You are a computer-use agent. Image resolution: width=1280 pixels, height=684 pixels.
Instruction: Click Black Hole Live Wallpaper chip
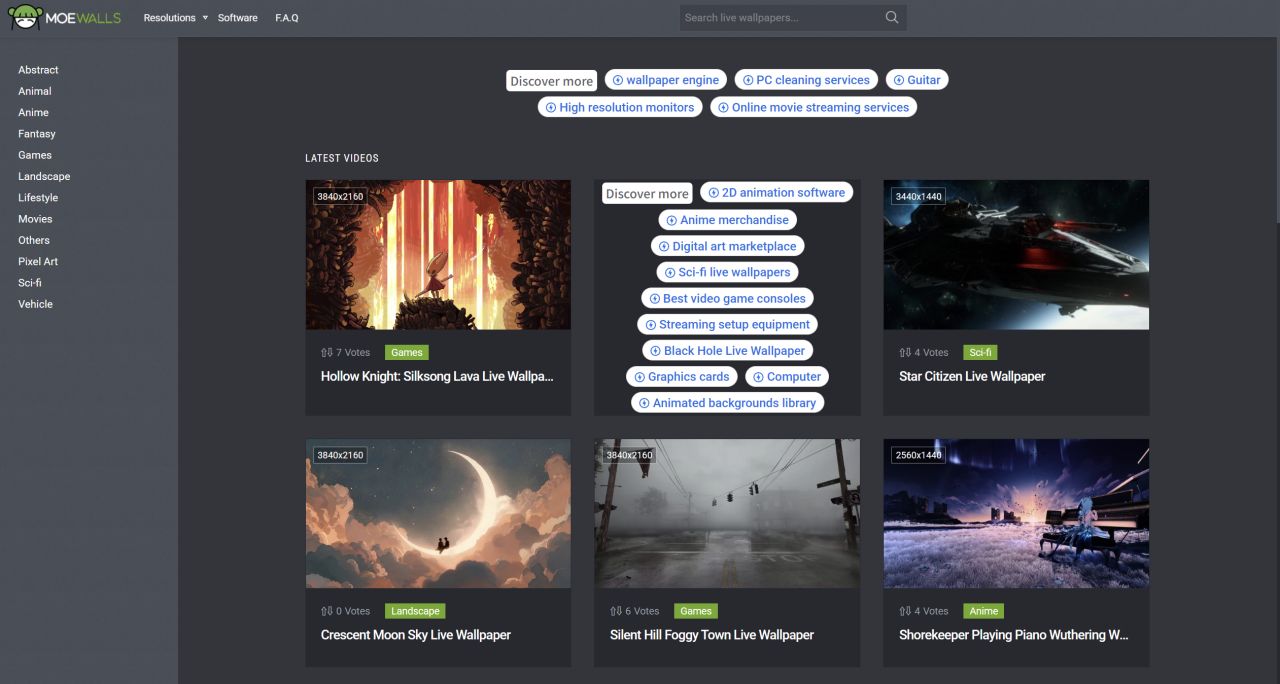(727, 351)
